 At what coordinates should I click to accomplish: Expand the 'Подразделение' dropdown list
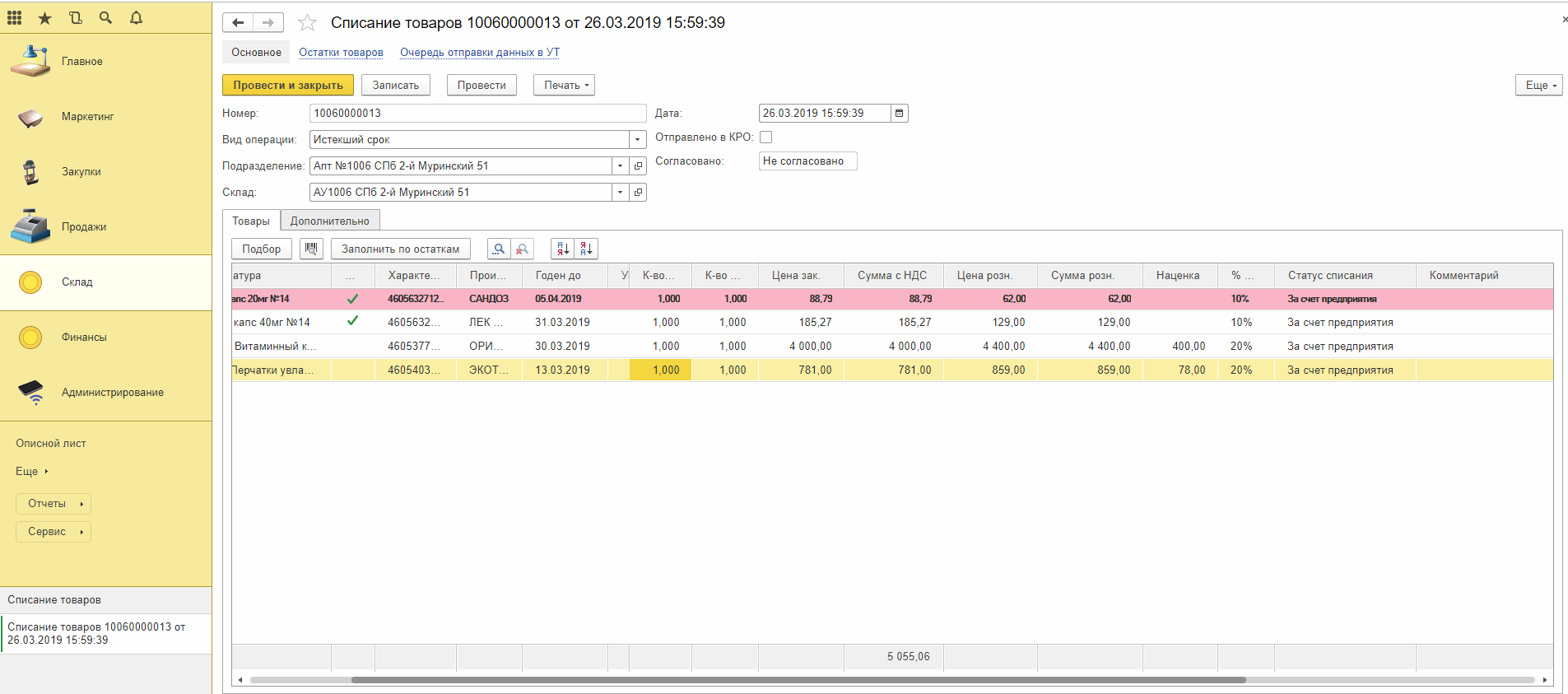[620, 166]
